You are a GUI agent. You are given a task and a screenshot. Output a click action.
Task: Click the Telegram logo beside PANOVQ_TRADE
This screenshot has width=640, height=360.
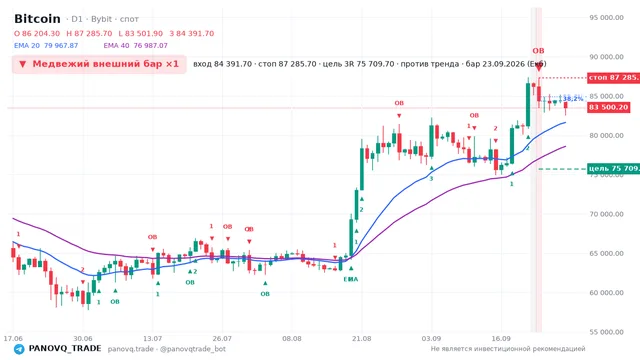pos(19,349)
